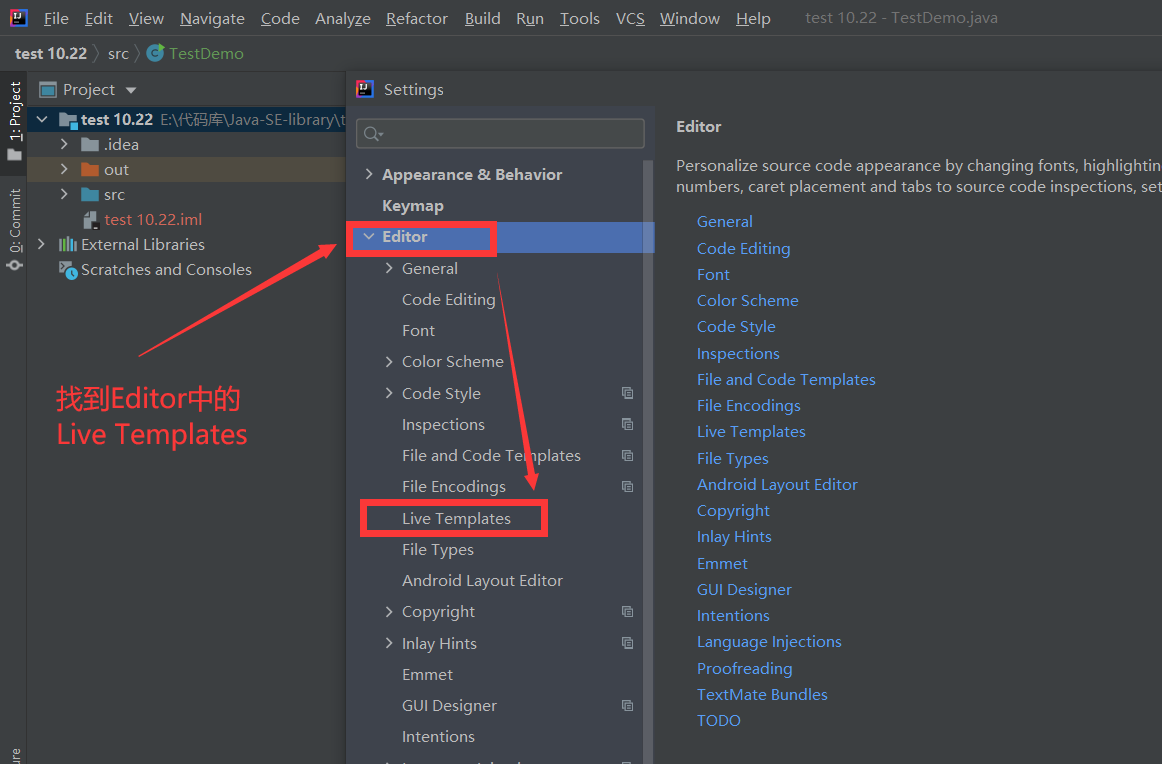Expand the out folder node

click(x=64, y=169)
